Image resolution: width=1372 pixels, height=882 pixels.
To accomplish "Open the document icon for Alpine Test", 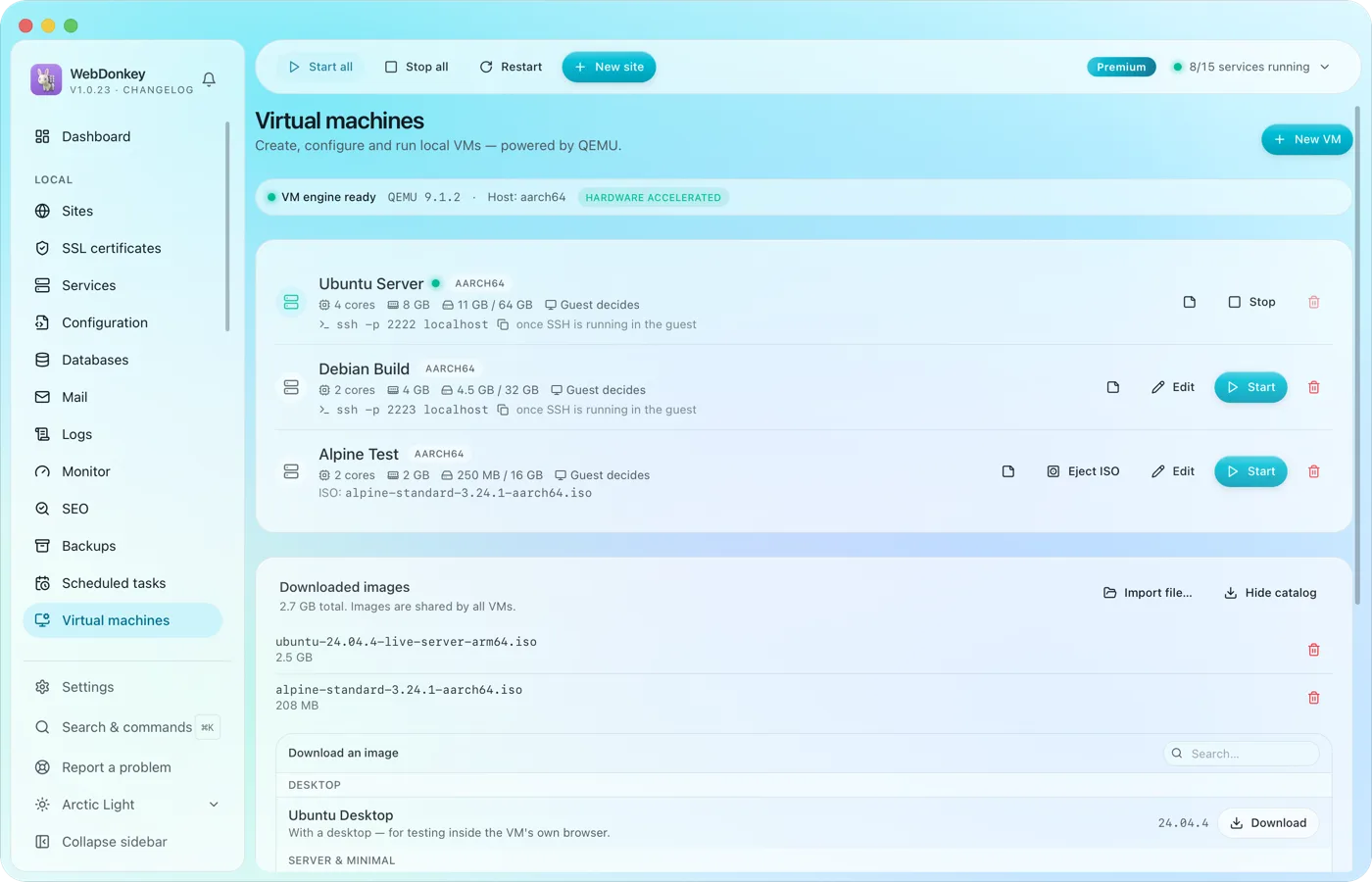I will (1008, 471).
